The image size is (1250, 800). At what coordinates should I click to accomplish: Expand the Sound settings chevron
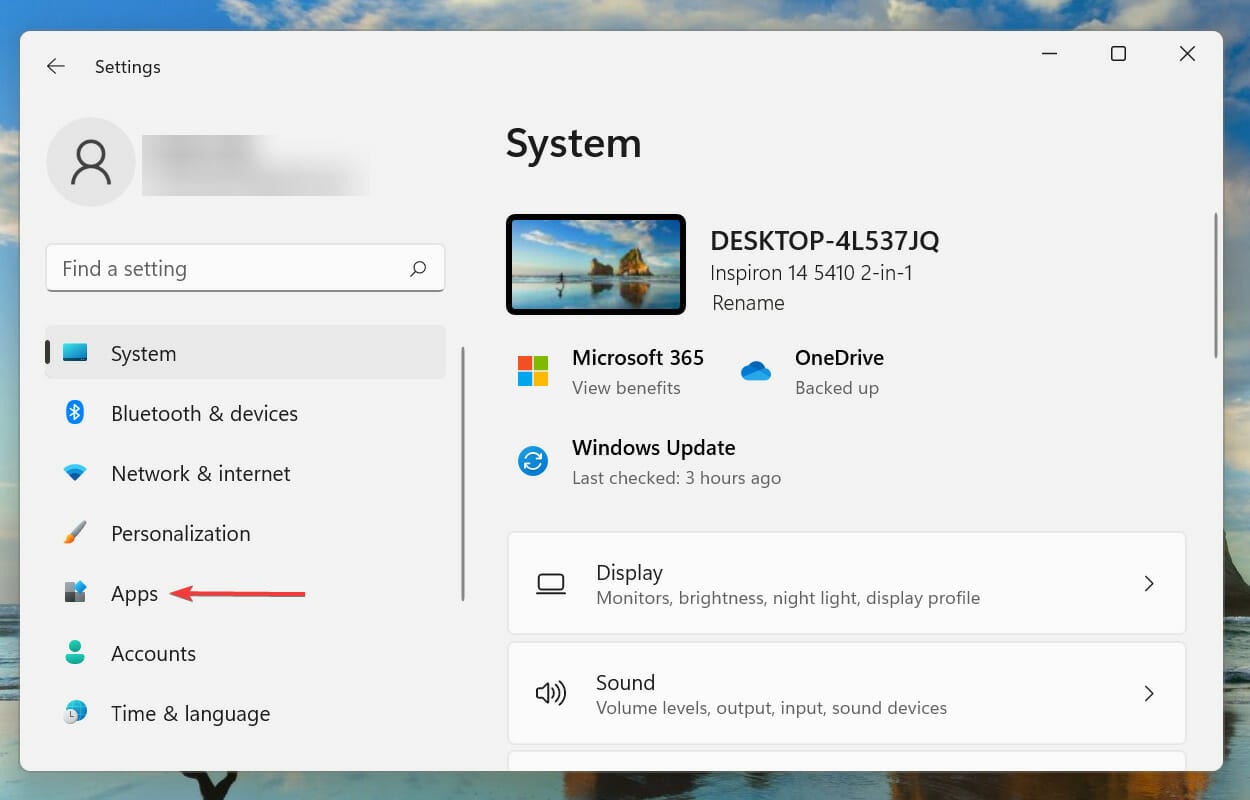(1149, 693)
